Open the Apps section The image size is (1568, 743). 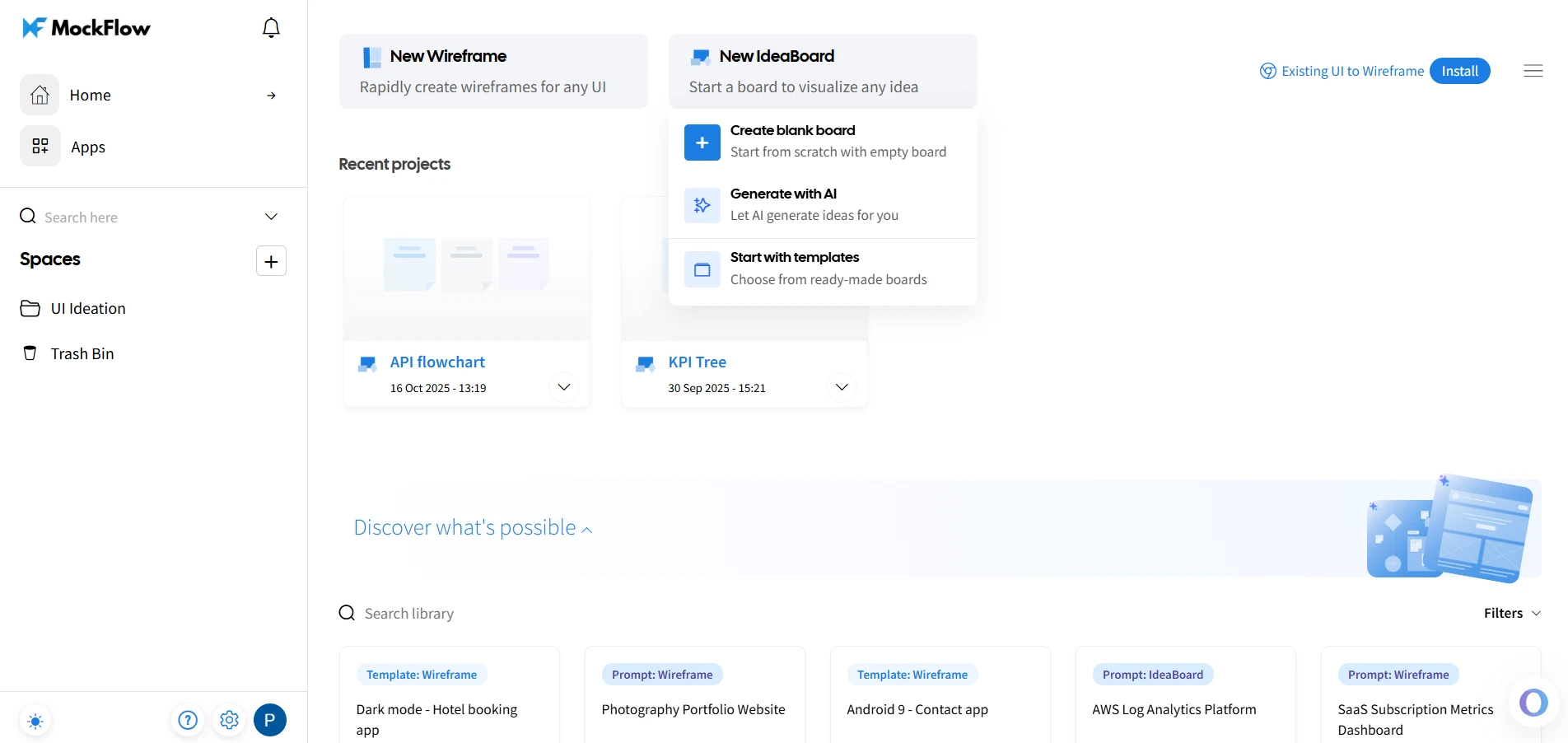tap(88, 147)
